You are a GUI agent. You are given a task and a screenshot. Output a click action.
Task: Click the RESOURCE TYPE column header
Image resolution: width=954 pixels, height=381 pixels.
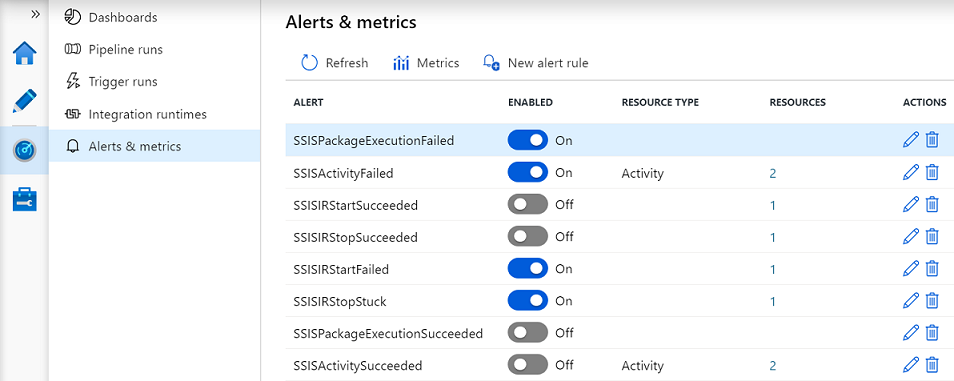(x=660, y=102)
